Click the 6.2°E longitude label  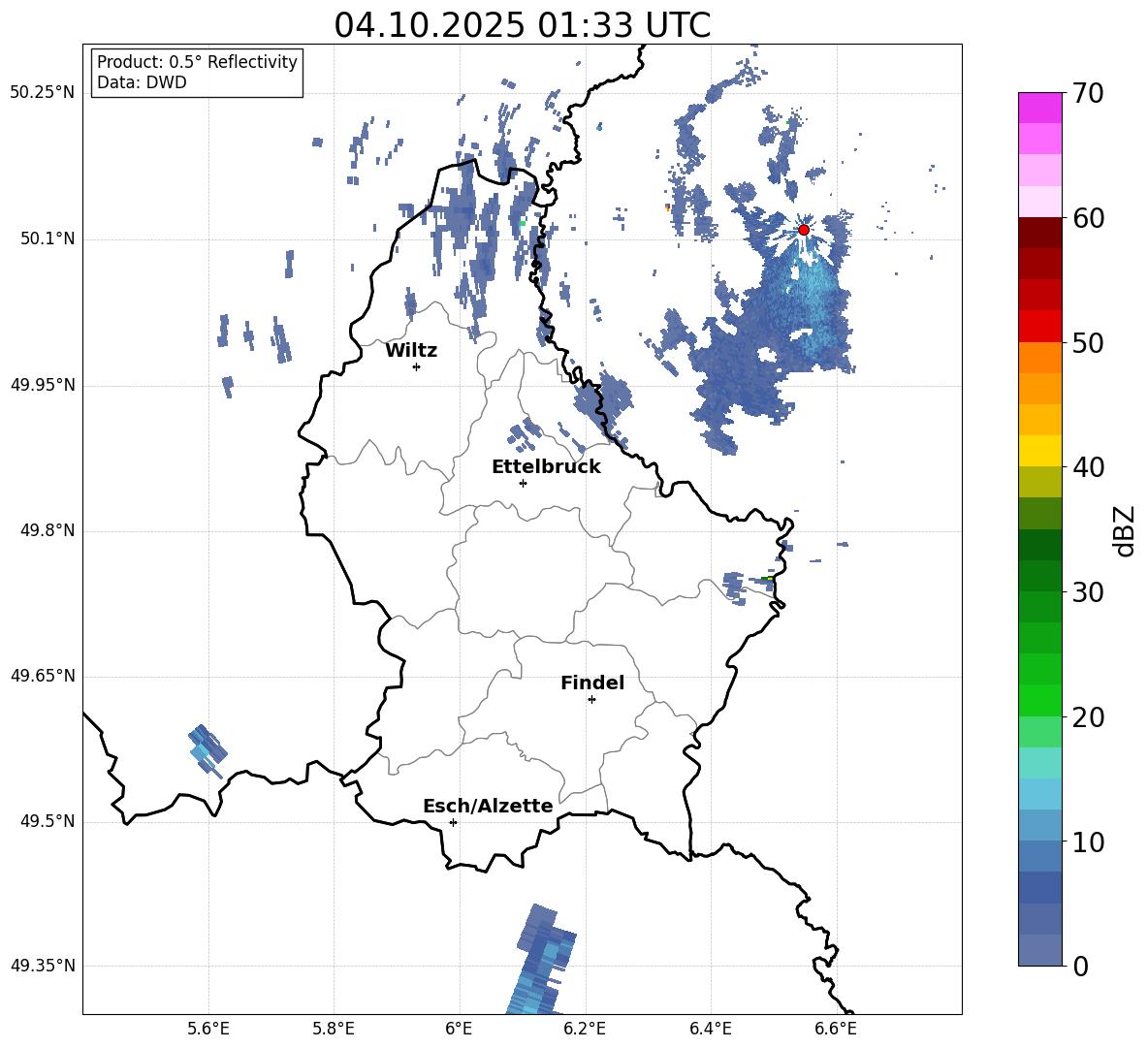click(585, 1029)
